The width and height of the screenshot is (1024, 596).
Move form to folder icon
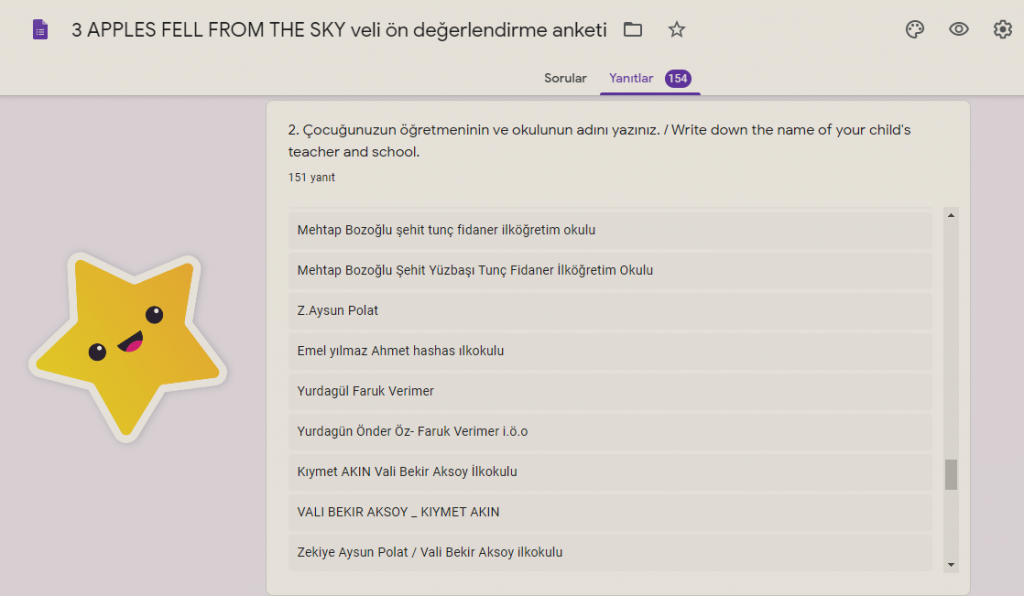[632, 30]
